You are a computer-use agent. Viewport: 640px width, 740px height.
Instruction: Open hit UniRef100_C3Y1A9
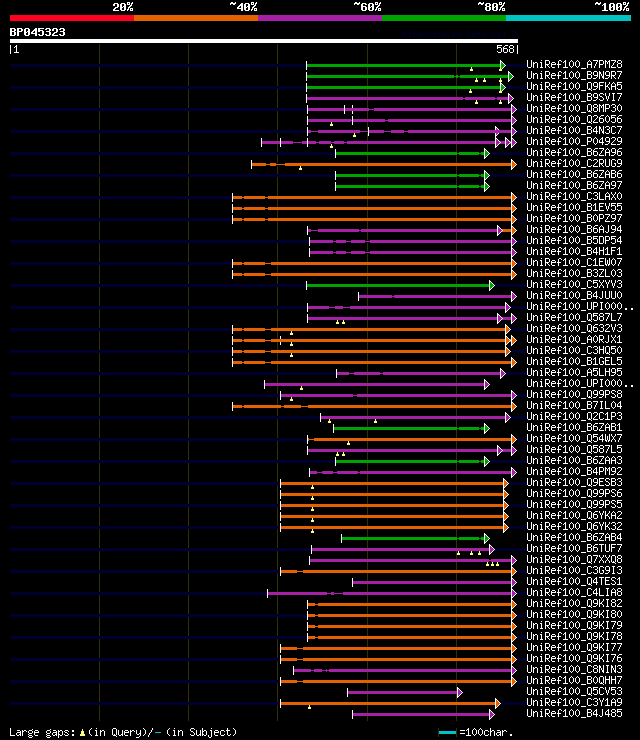coord(574,702)
